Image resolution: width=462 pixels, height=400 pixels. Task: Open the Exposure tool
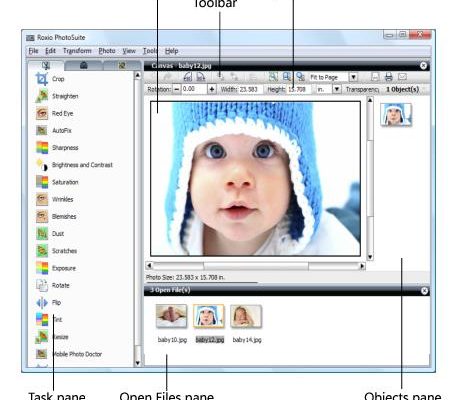pyautogui.click(x=56, y=268)
